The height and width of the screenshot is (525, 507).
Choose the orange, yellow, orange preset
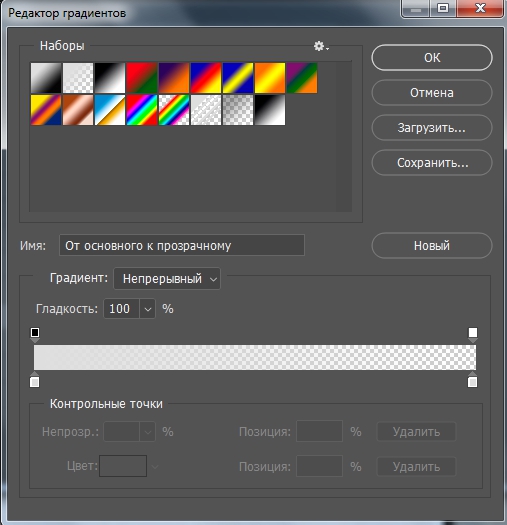(270, 78)
